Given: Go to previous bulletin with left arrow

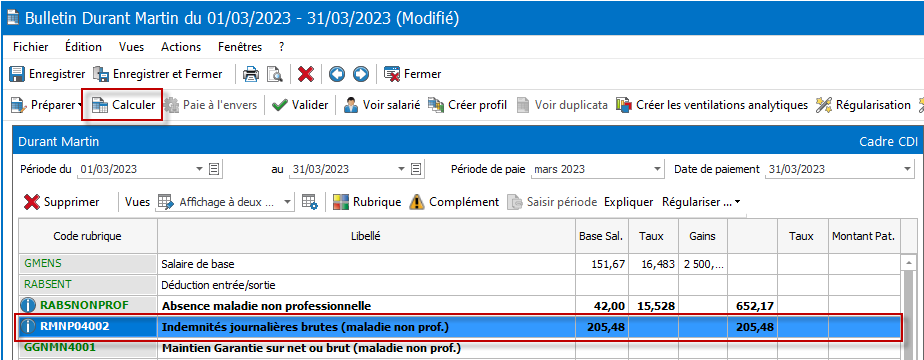Looking at the screenshot, I should pyautogui.click(x=336, y=74).
